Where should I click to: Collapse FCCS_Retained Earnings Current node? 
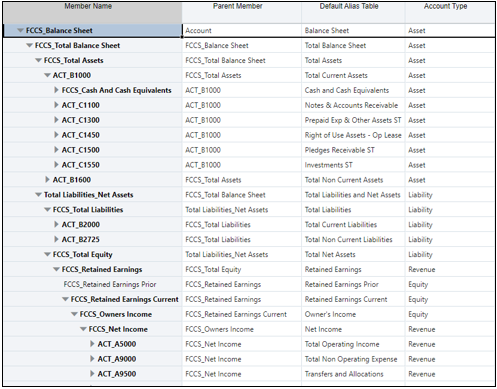(65, 299)
